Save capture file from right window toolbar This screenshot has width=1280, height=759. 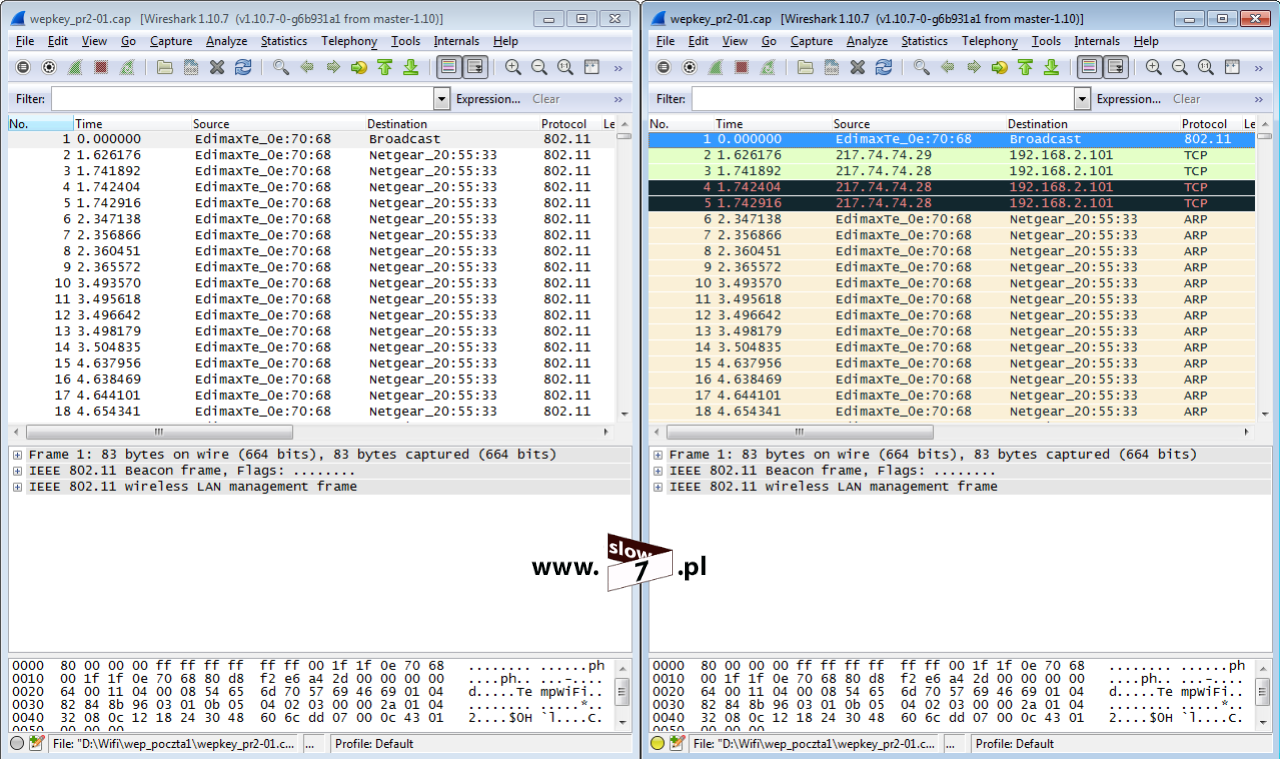pyautogui.click(x=831, y=67)
